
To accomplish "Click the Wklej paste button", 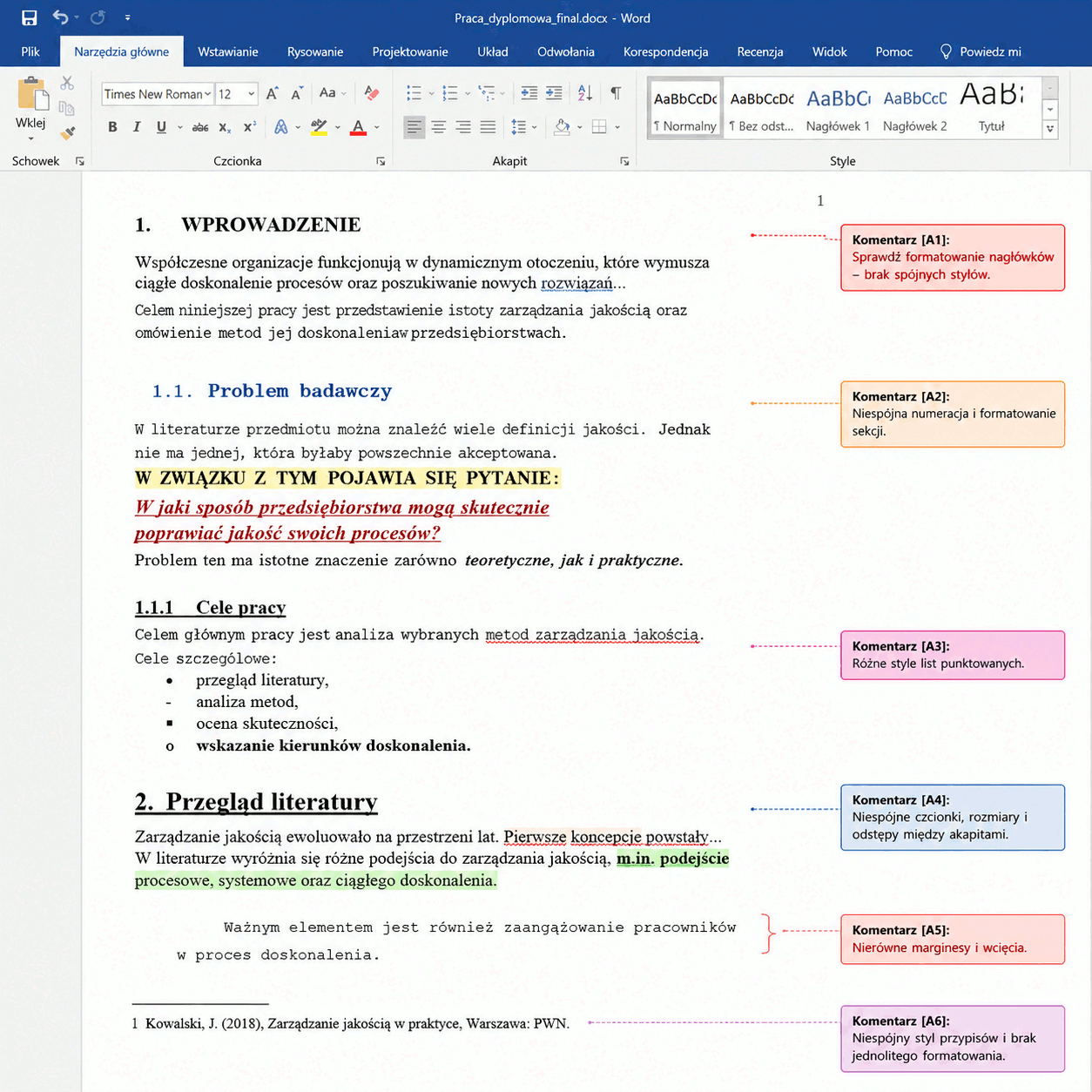I will 31,108.
